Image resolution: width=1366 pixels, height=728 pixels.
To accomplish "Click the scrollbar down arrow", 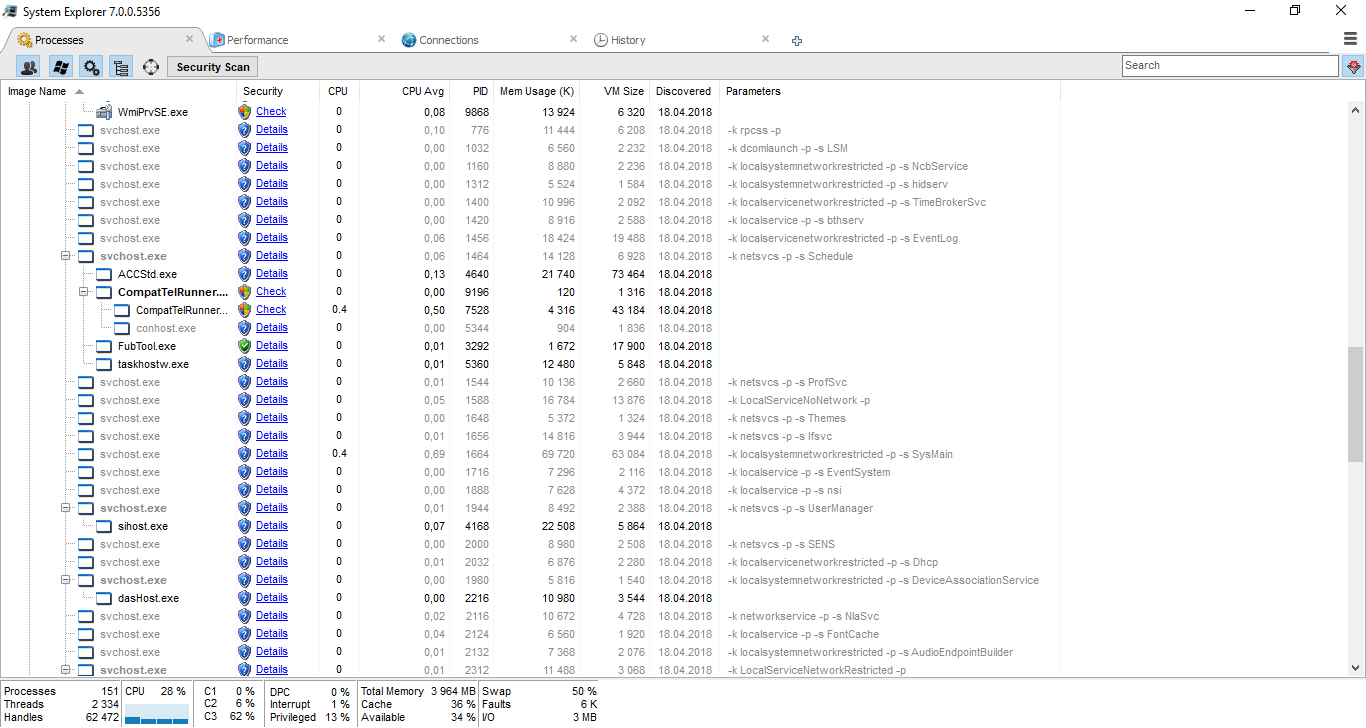I will (1356, 668).
